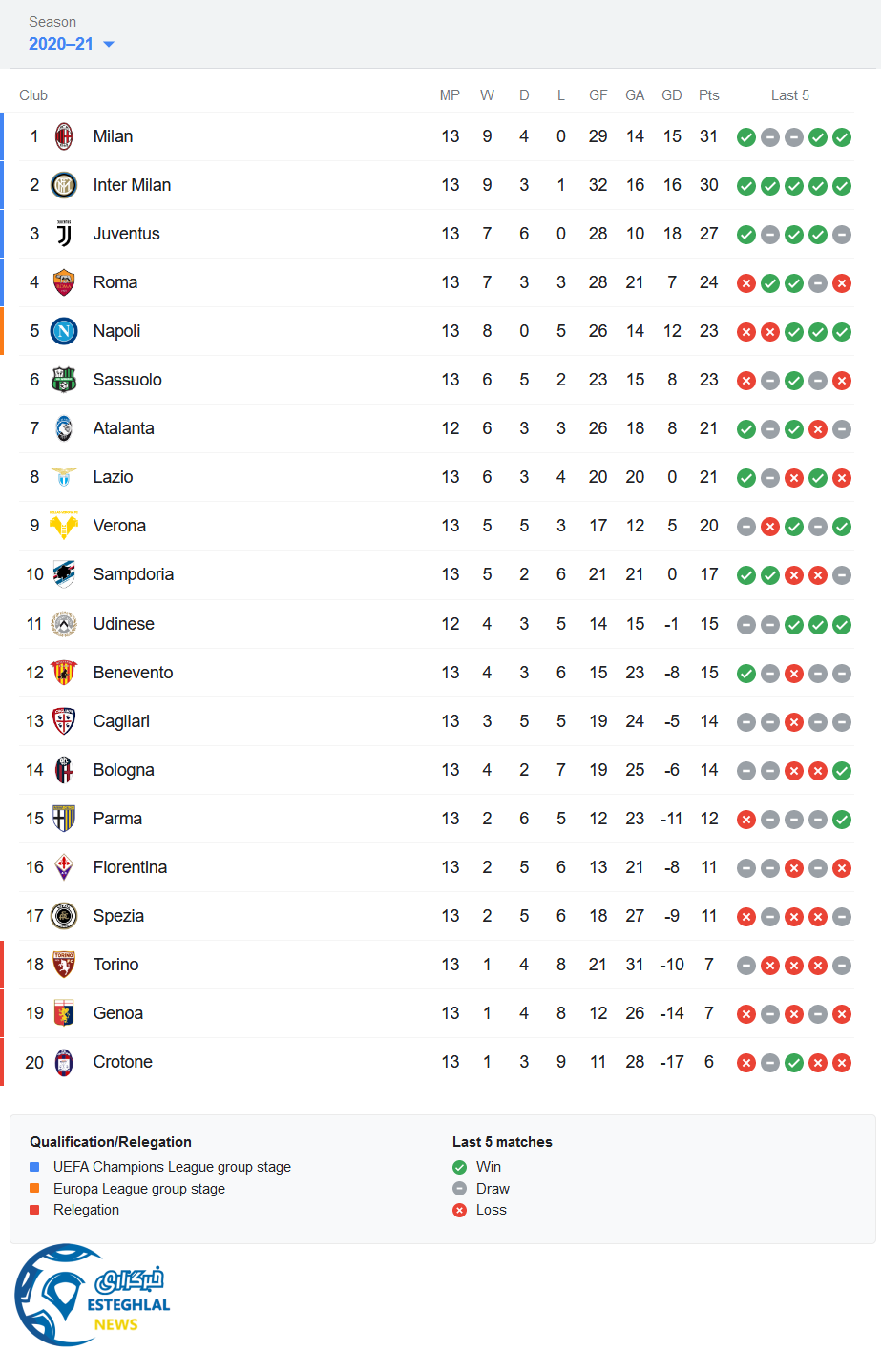
Task: Click the Inter Milan club crest
Action: click(x=64, y=185)
